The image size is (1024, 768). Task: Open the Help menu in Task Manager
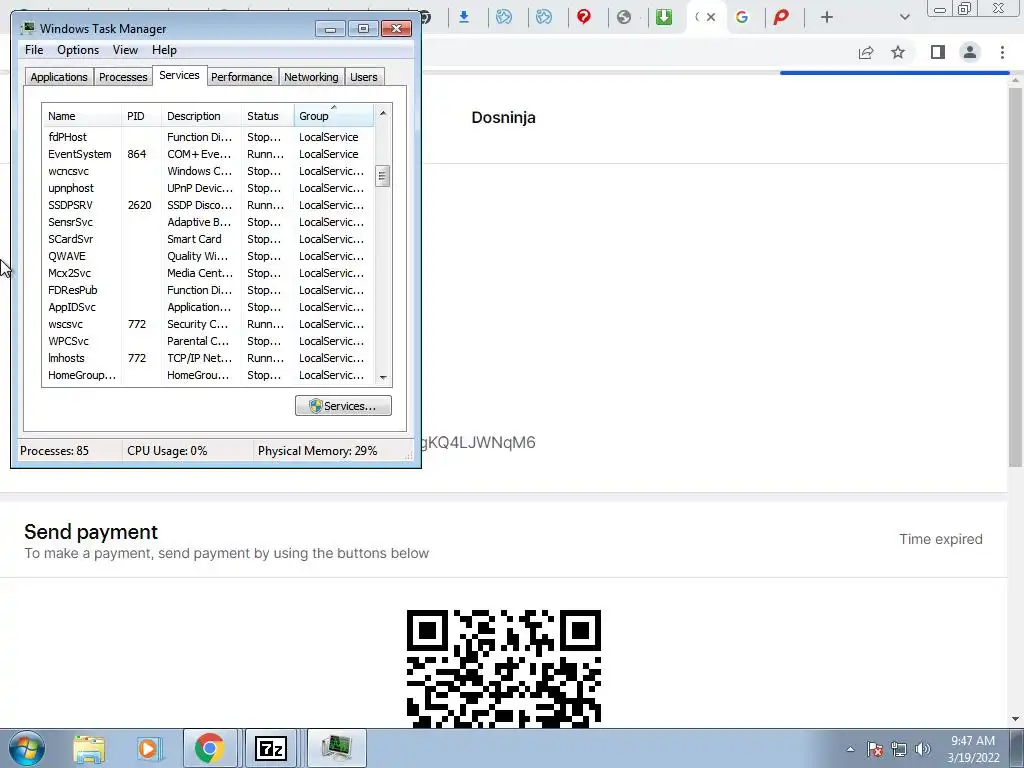[164, 50]
